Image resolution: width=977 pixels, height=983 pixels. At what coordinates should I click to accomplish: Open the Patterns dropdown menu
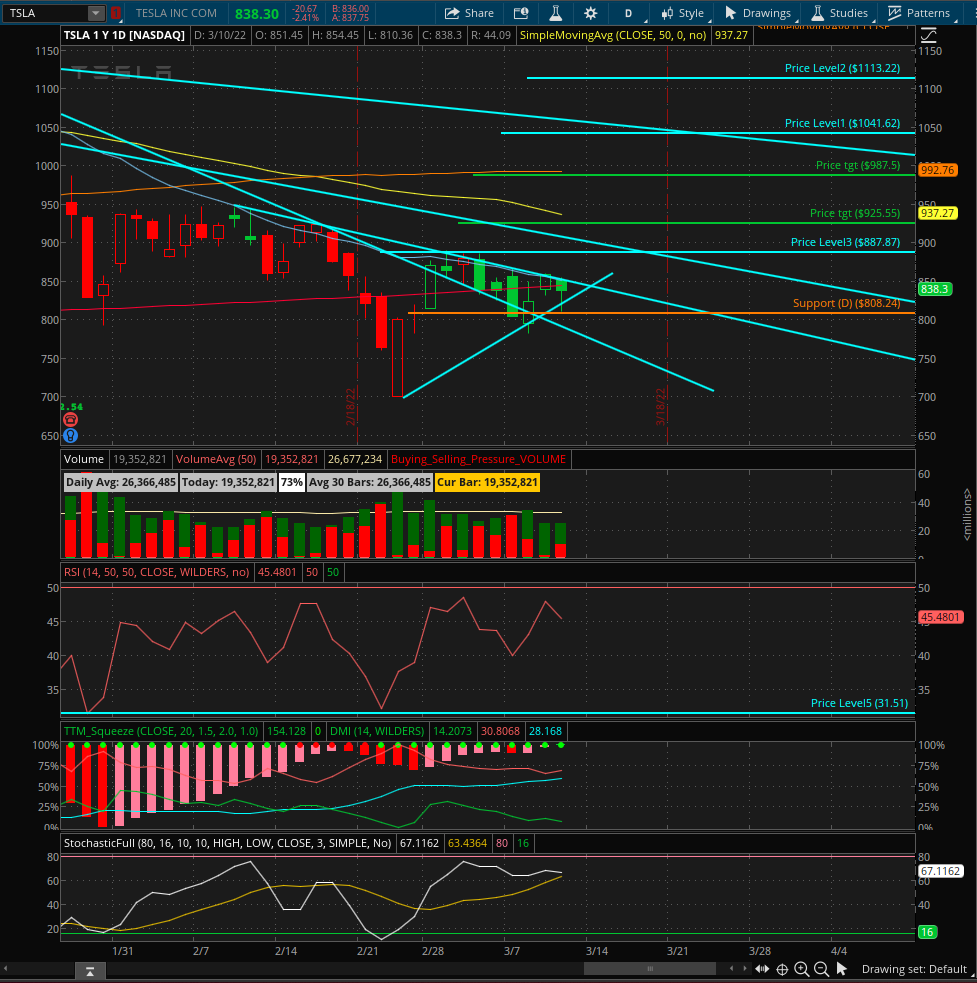pos(919,13)
